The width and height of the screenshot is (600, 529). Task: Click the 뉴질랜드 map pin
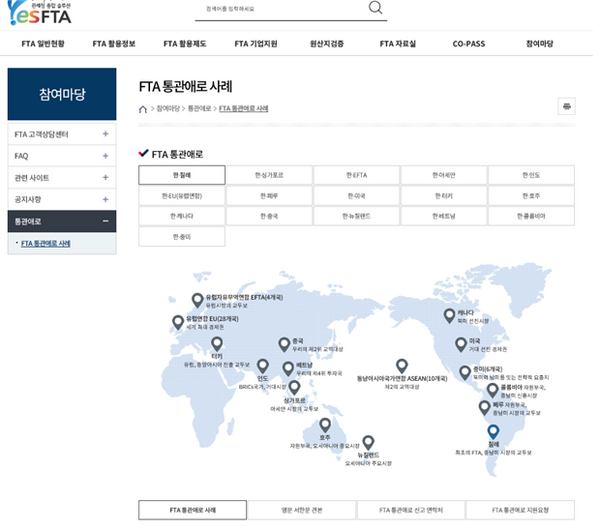[367, 442]
